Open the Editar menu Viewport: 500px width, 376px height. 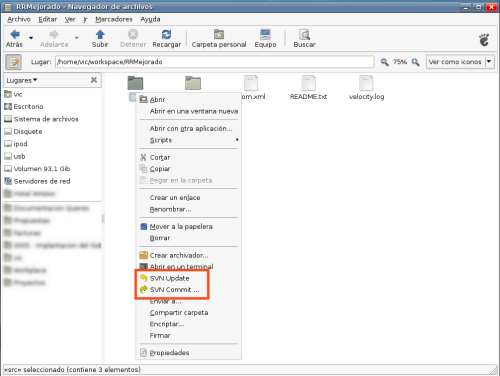click(x=48, y=19)
